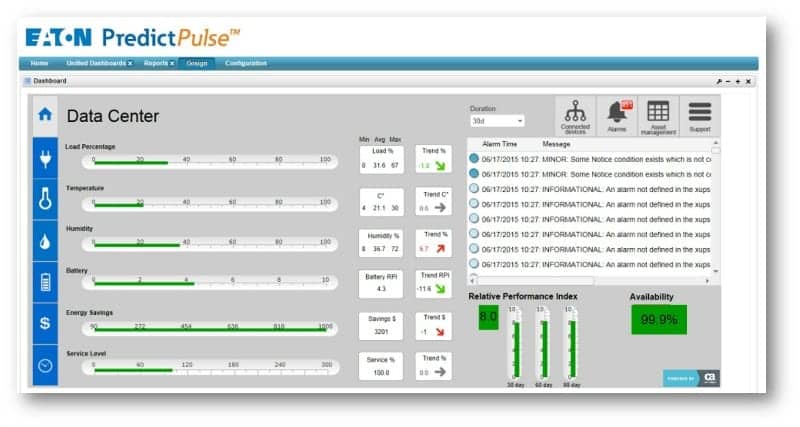The width and height of the screenshot is (800, 427).
Task: Click the Eaton PredictPulse logo
Action: click(x=133, y=38)
